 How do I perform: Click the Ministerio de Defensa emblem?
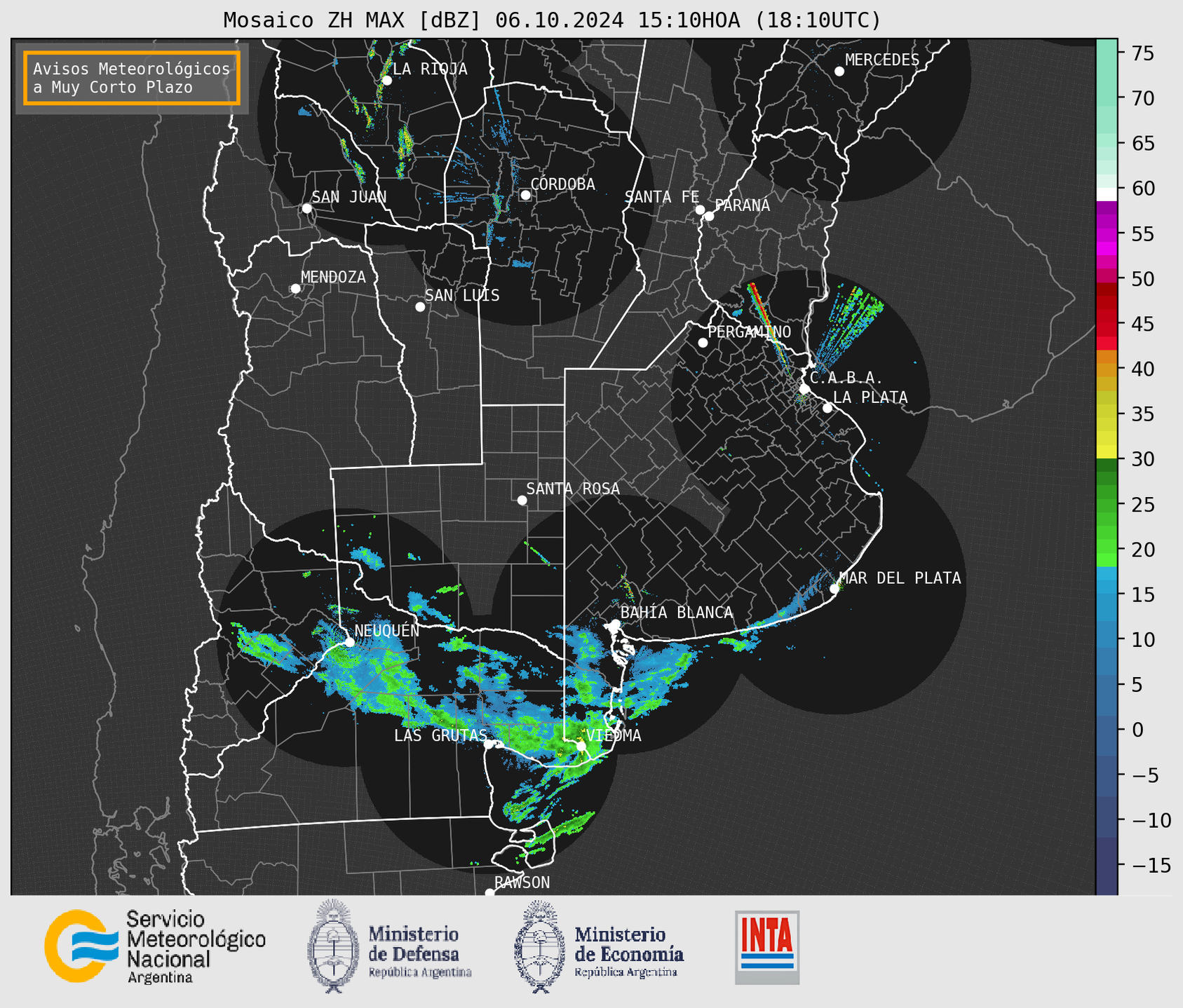(332, 946)
